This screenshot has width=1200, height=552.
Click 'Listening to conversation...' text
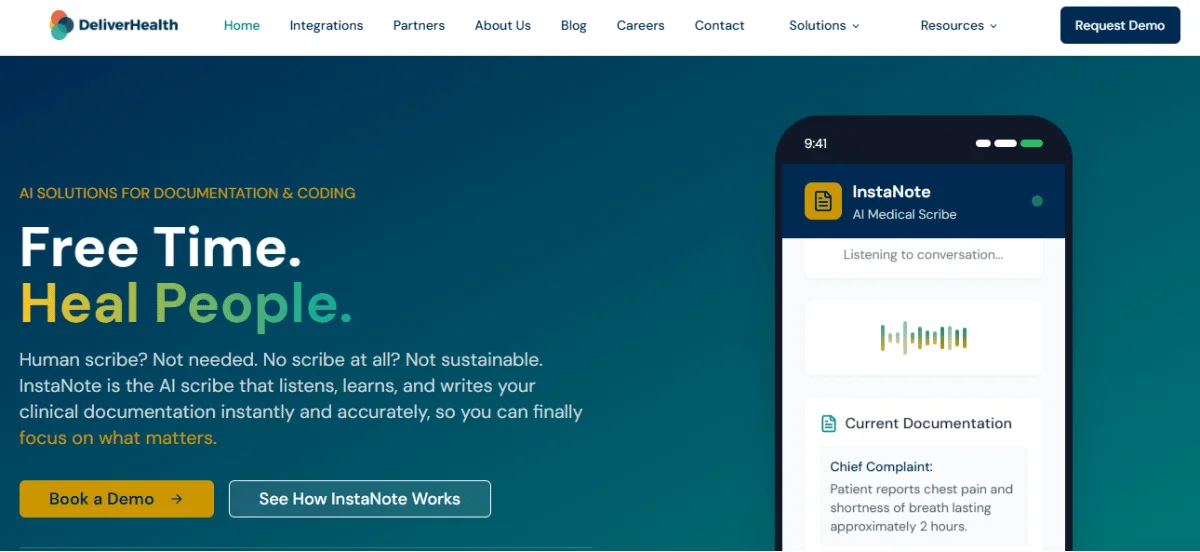coord(923,255)
